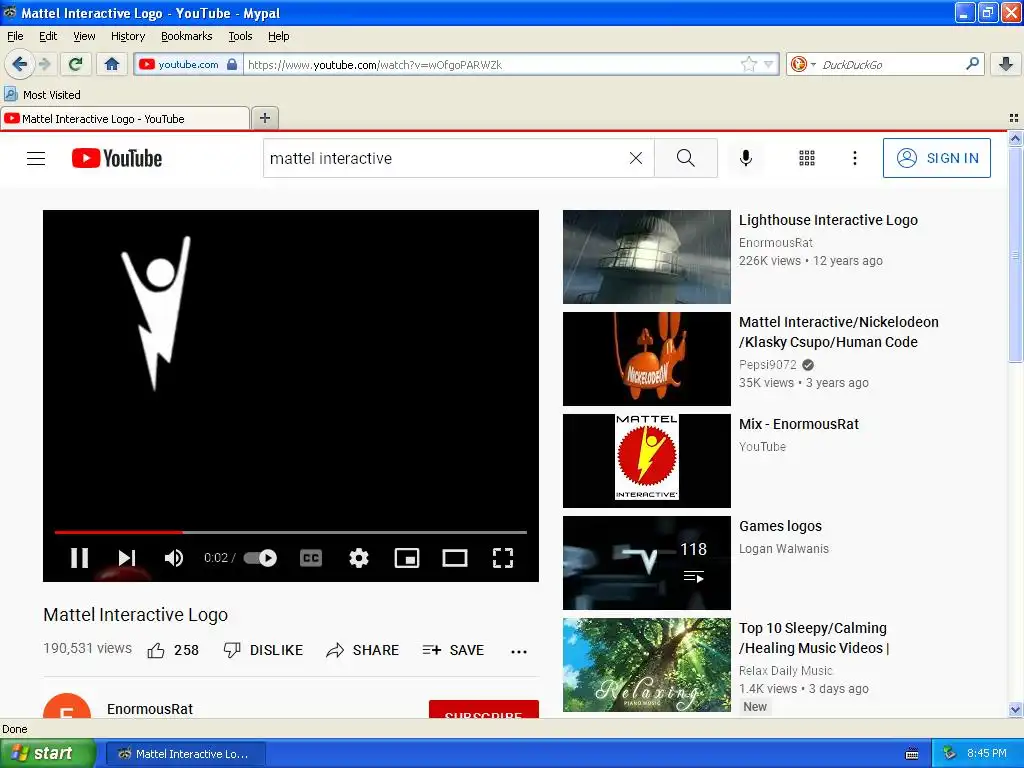Screen dimensions: 1024x768
Task: Click the YouTube search input field
Action: click(444, 158)
